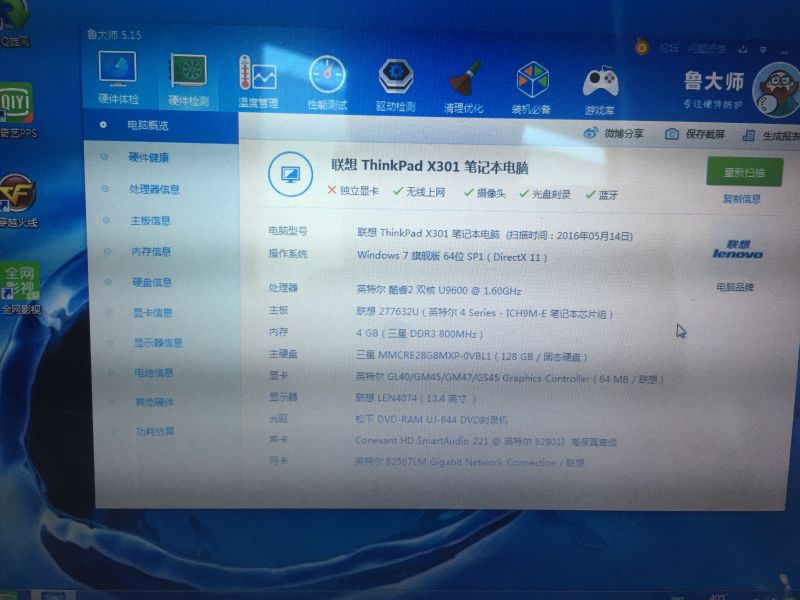This screenshot has width=800, height=600.
Task: Click the optical drive value 松下 DVD-RAM UJ-844
Action: coord(432,419)
